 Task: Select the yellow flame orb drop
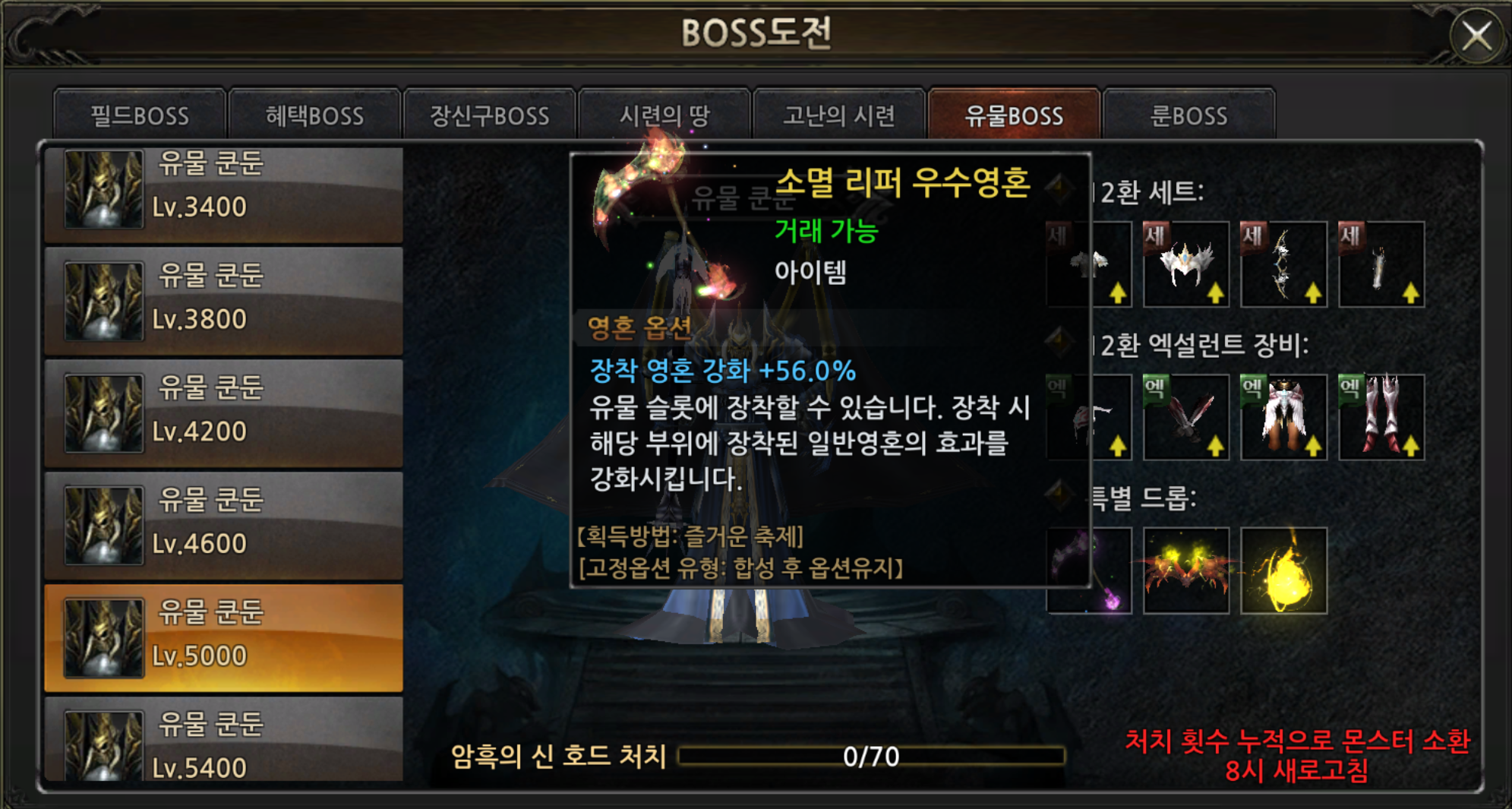coord(1283,570)
